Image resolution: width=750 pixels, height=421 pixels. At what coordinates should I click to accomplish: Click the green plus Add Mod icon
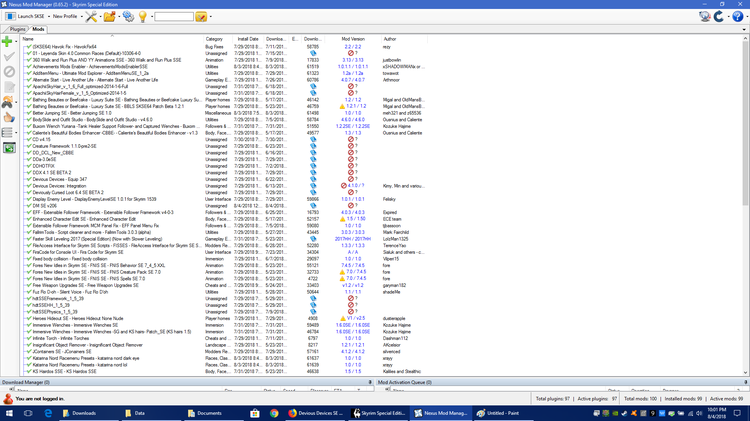[7, 42]
